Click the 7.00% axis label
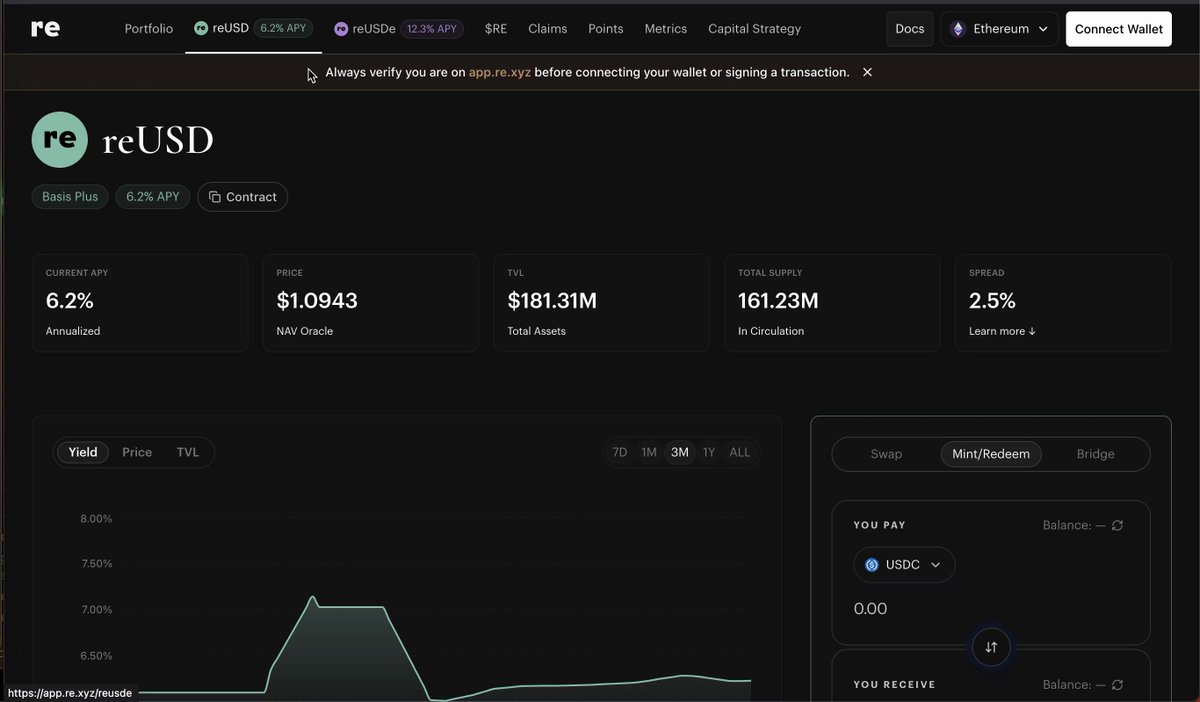 96,610
